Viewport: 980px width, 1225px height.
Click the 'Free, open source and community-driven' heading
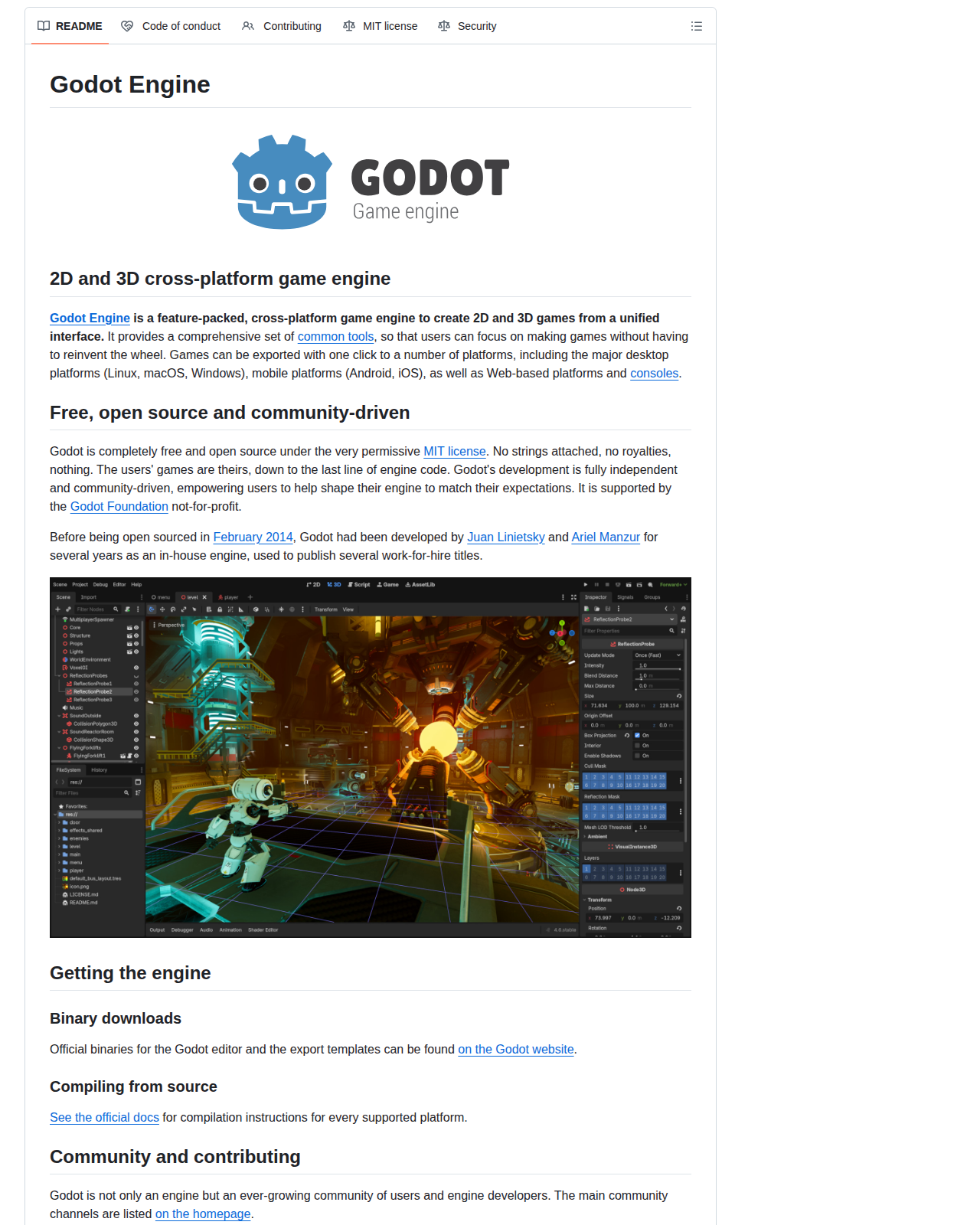click(x=230, y=413)
